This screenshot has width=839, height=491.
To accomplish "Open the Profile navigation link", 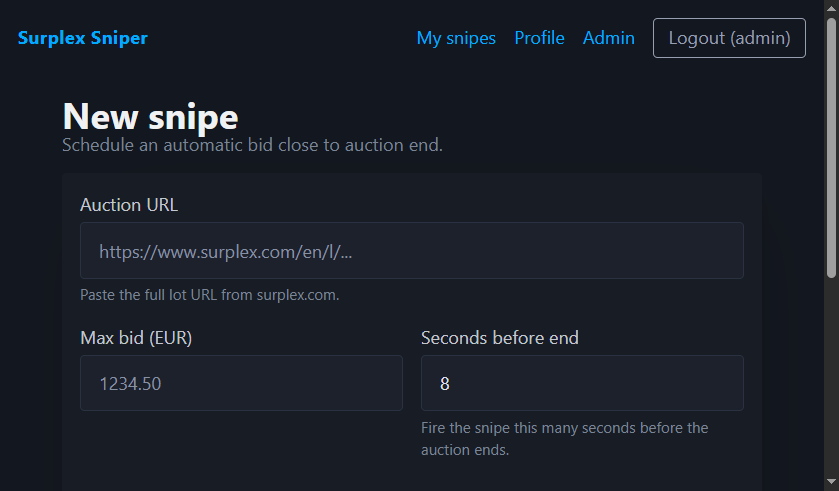I will (539, 38).
